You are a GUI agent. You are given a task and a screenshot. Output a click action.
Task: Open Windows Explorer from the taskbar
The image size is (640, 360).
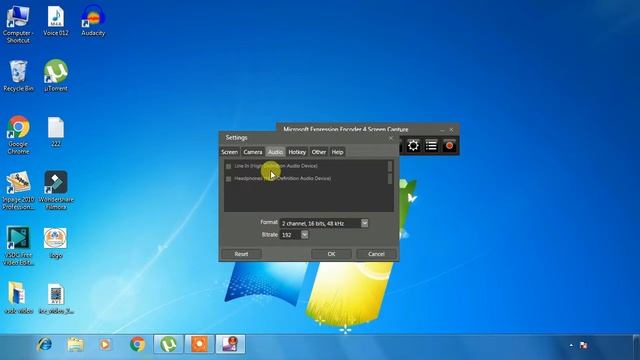coord(76,344)
